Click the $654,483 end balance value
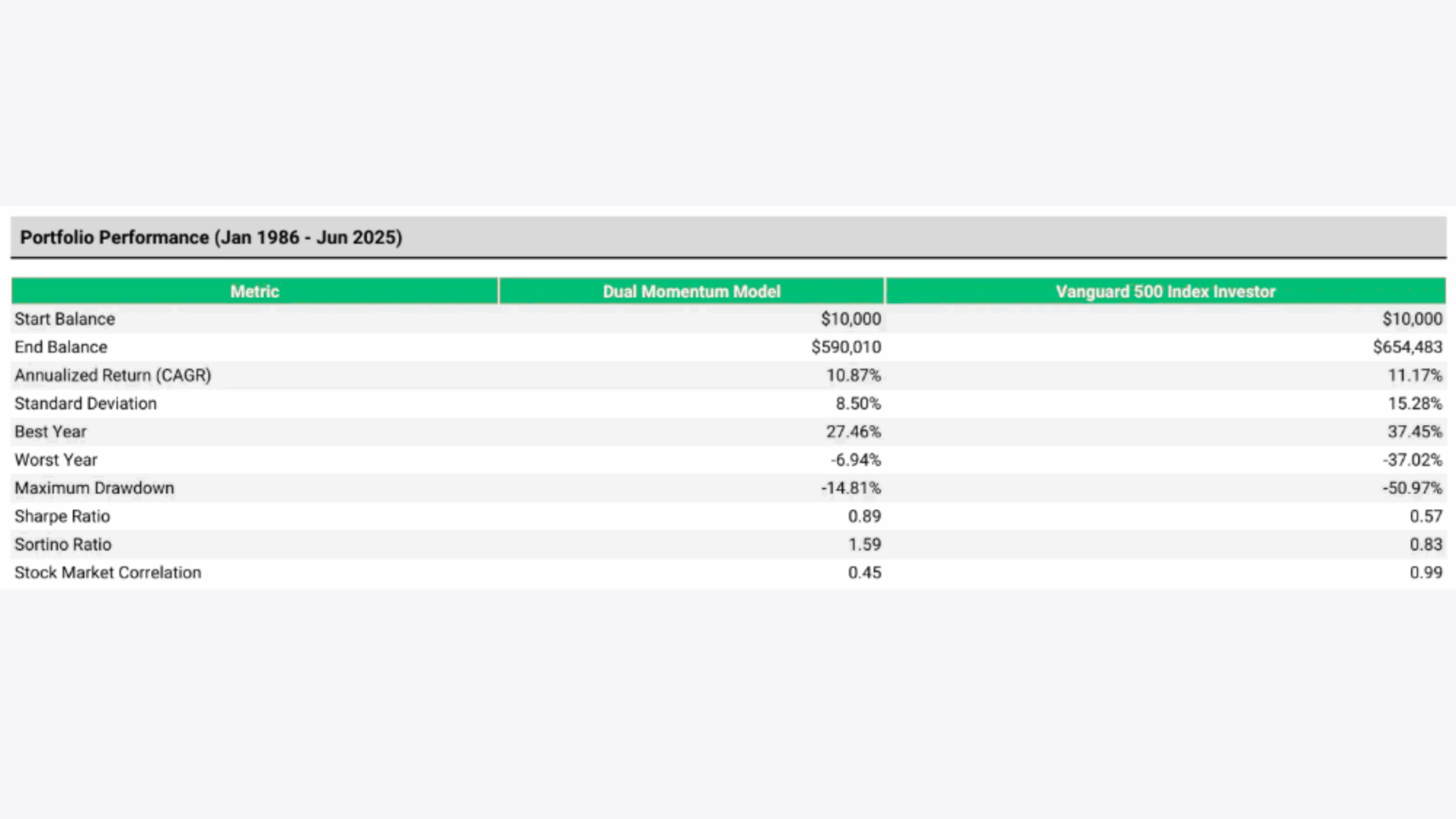 pyautogui.click(x=1407, y=347)
